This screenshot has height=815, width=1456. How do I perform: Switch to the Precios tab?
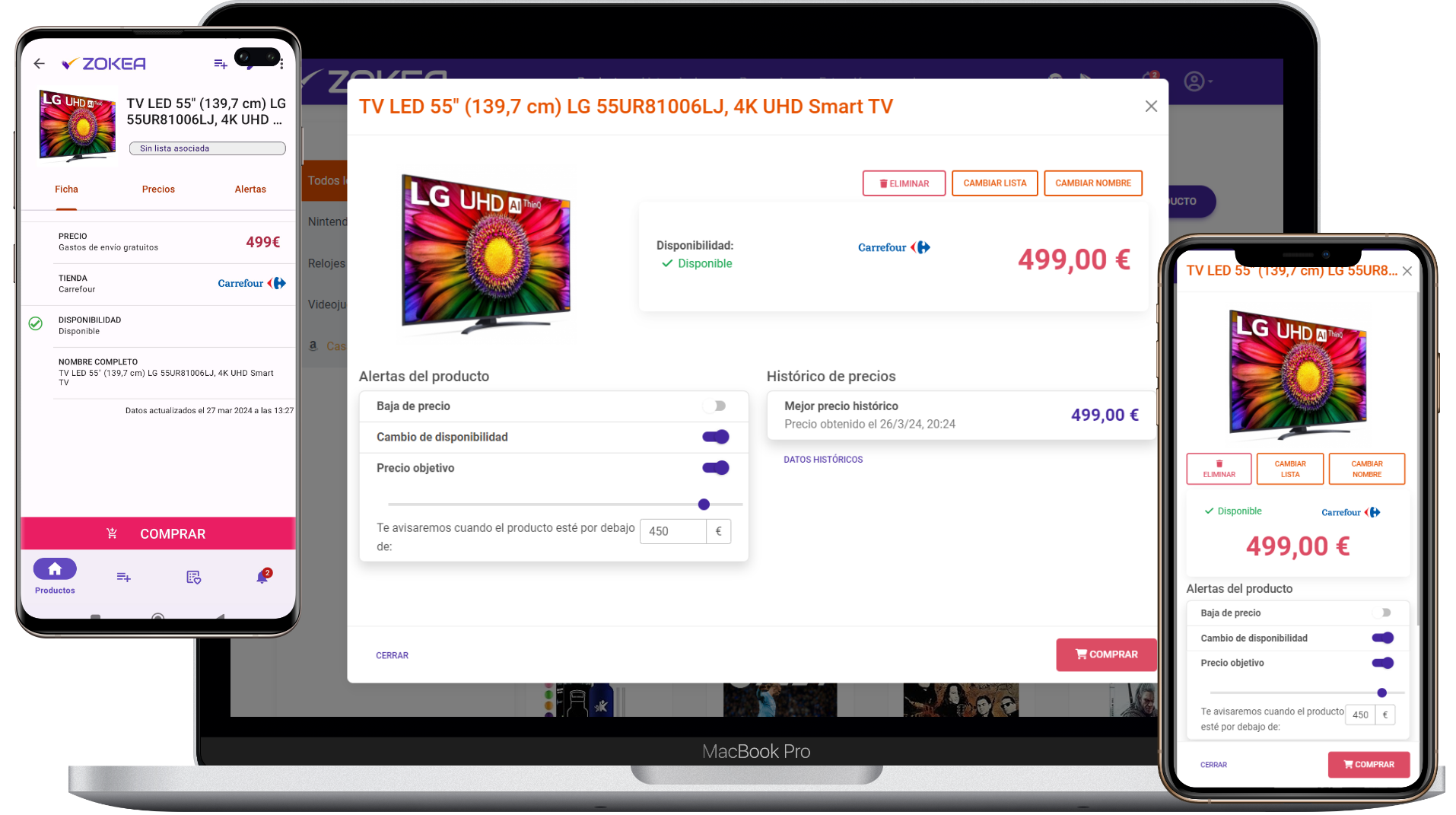(158, 189)
